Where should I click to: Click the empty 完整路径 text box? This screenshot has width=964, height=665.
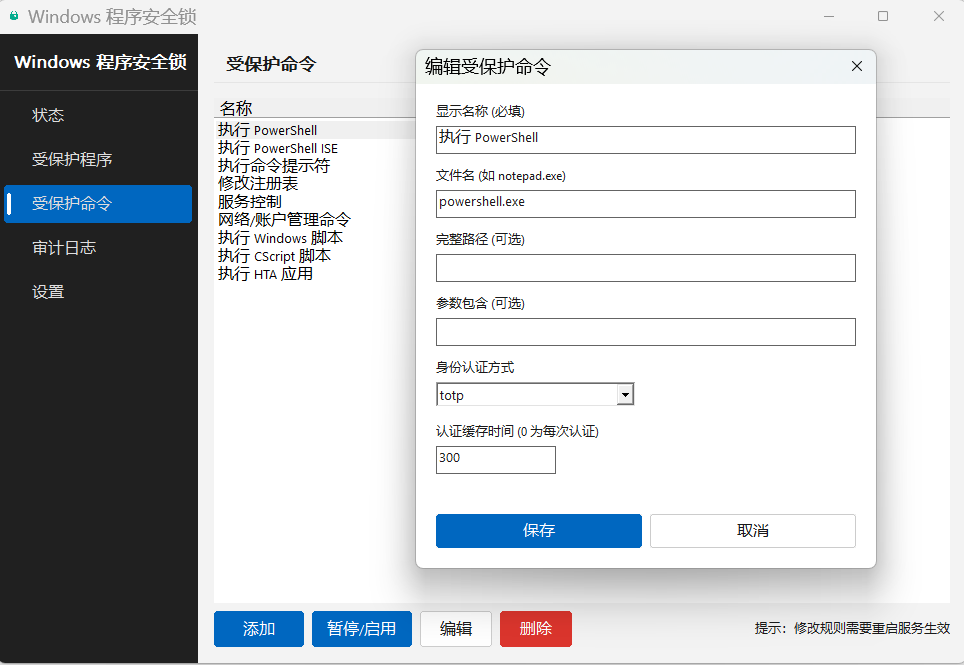pos(645,268)
